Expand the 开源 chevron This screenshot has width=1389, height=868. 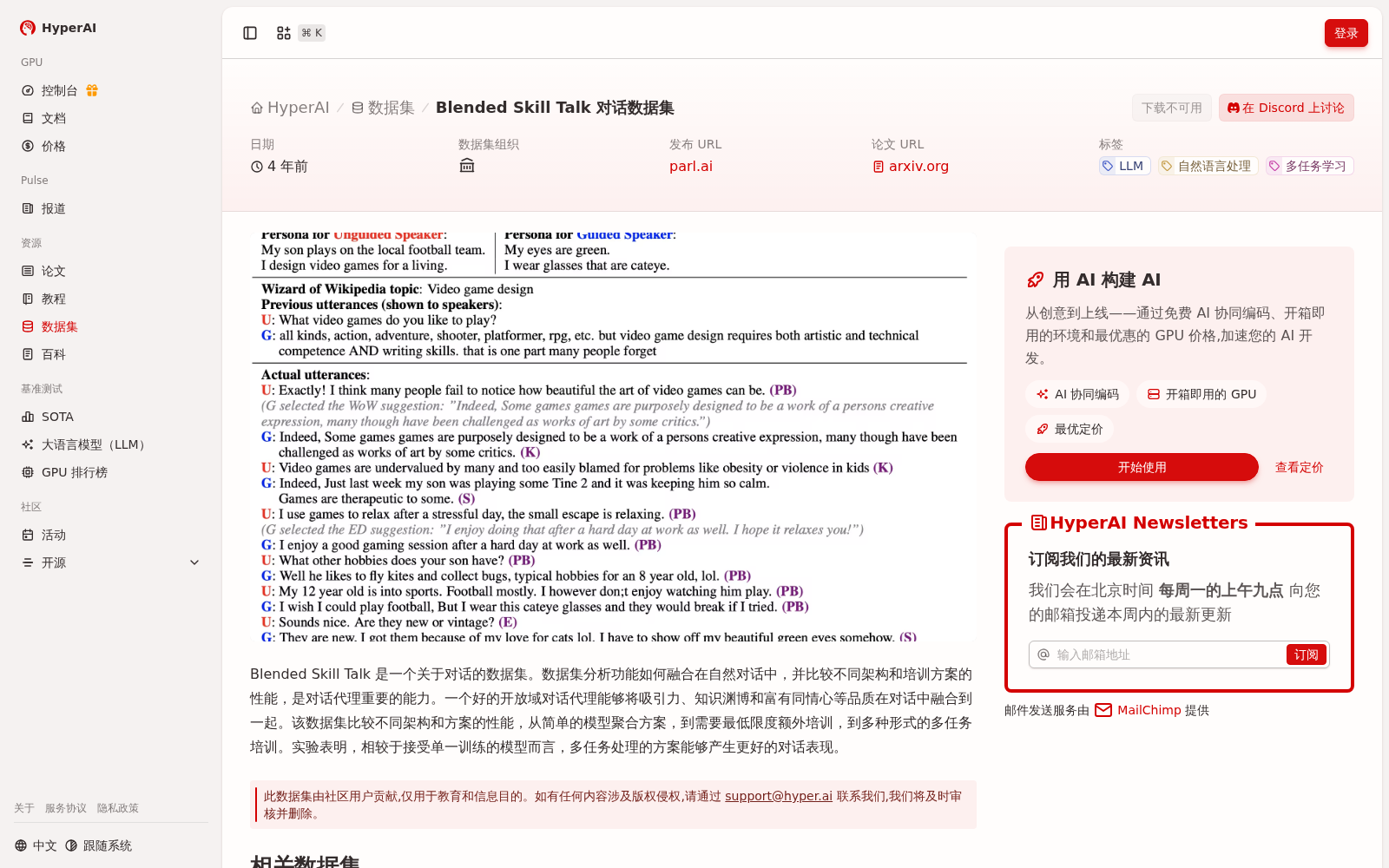tap(194, 562)
